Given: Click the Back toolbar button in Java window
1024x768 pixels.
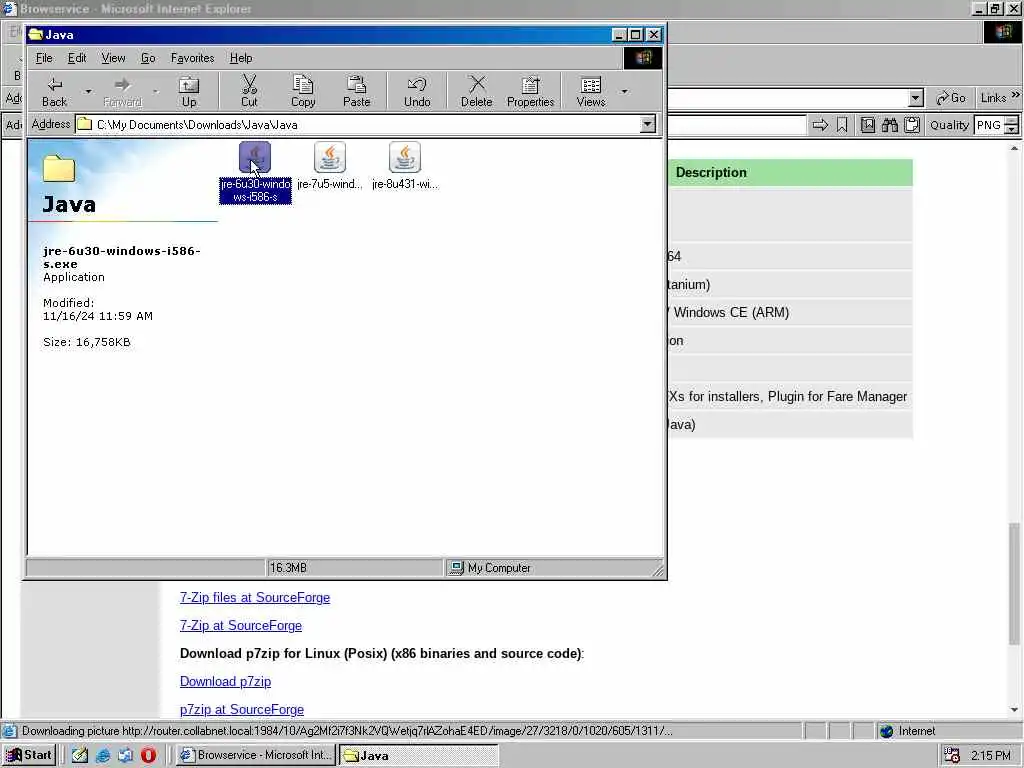Looking at the screenshot, I should point(54,91).
